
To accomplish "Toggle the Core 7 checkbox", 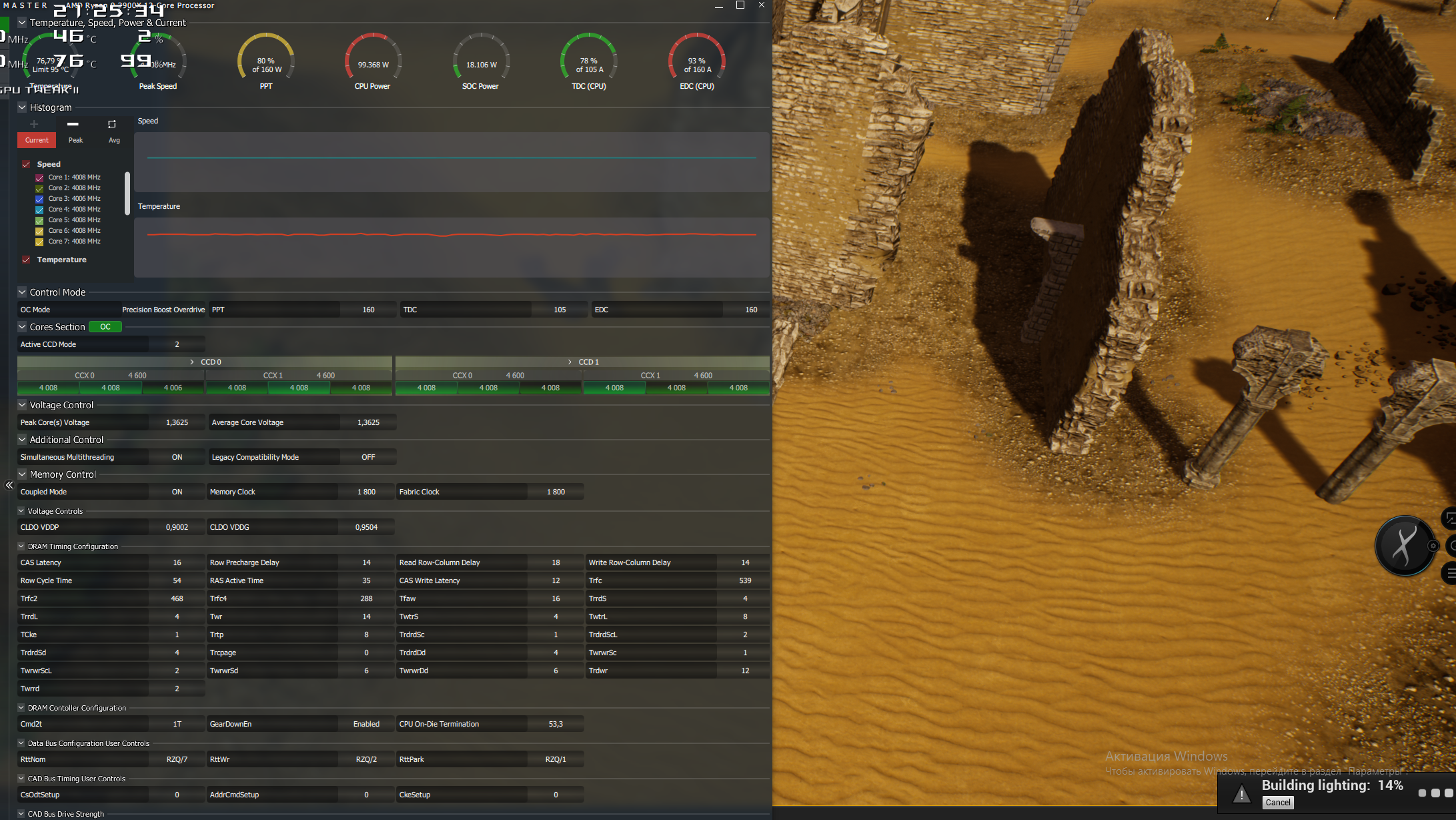I will 39,242.
